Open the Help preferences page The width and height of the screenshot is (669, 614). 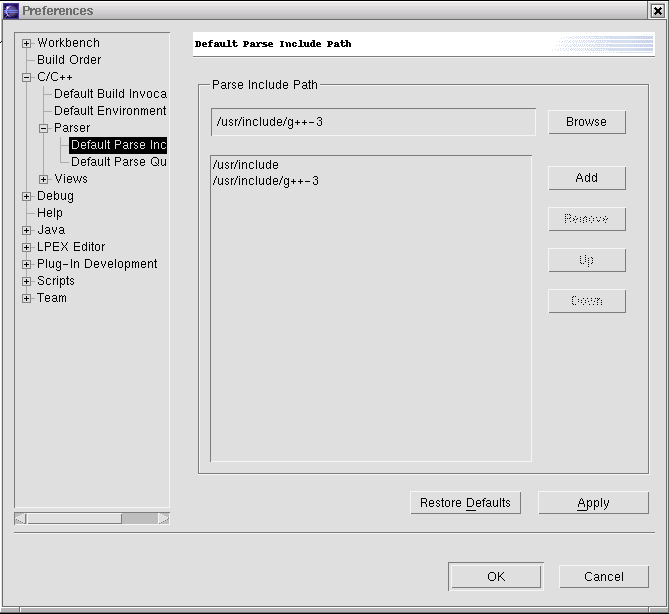(x=50, y=213)
